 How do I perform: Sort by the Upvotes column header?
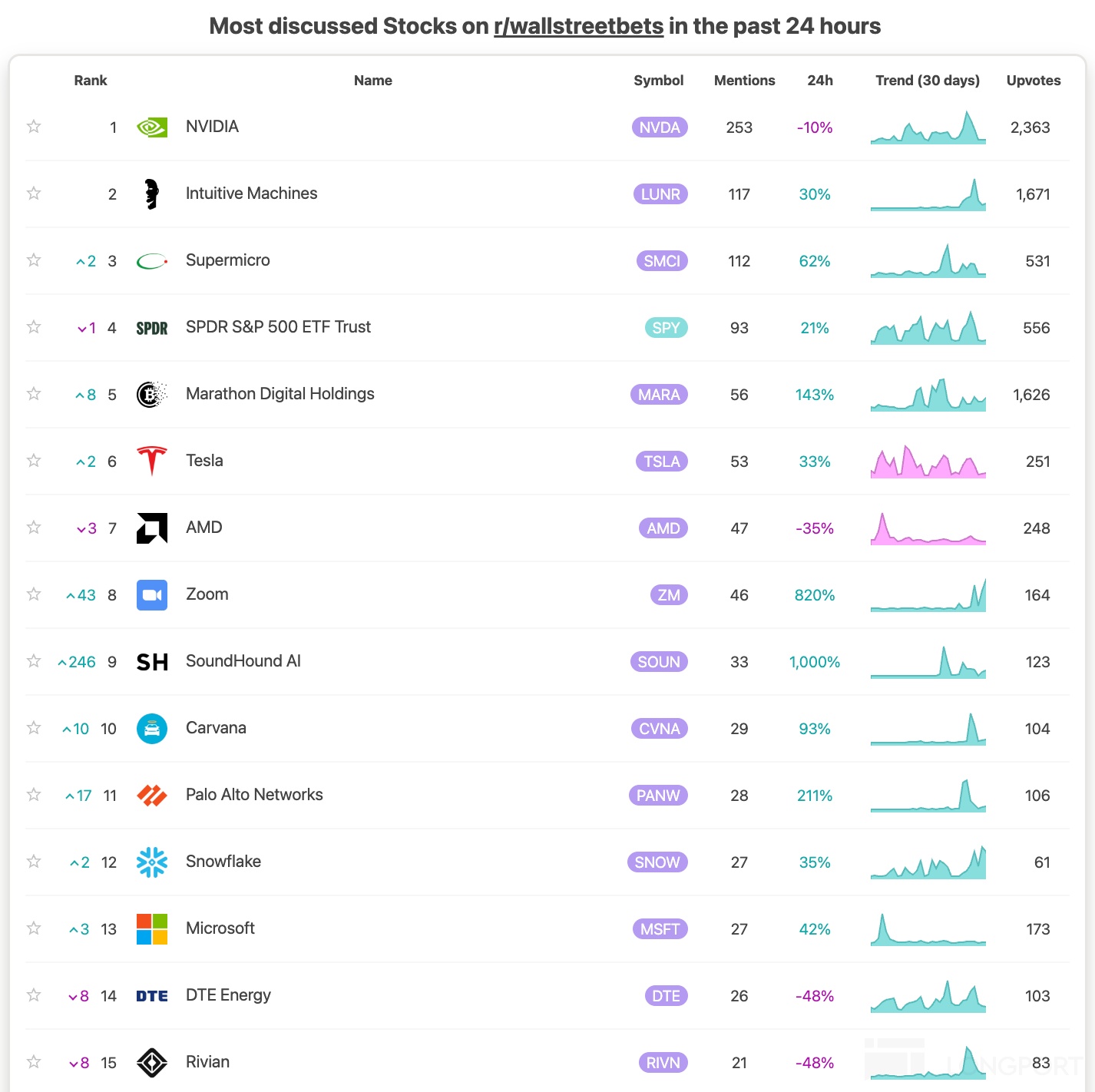(x=1033, y=81)
